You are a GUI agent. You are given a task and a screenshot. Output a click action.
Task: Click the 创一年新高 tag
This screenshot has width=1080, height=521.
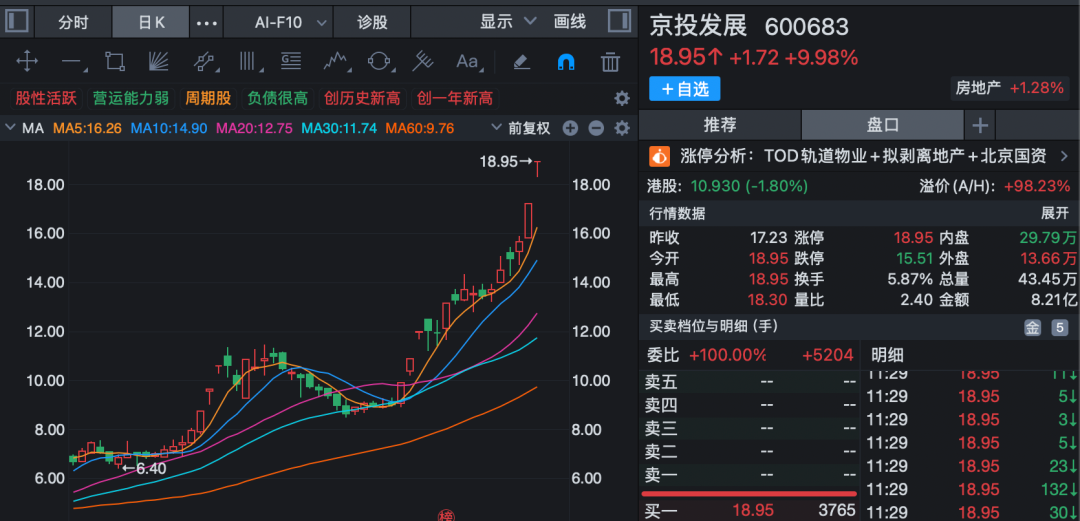click(x=455, y=99)
